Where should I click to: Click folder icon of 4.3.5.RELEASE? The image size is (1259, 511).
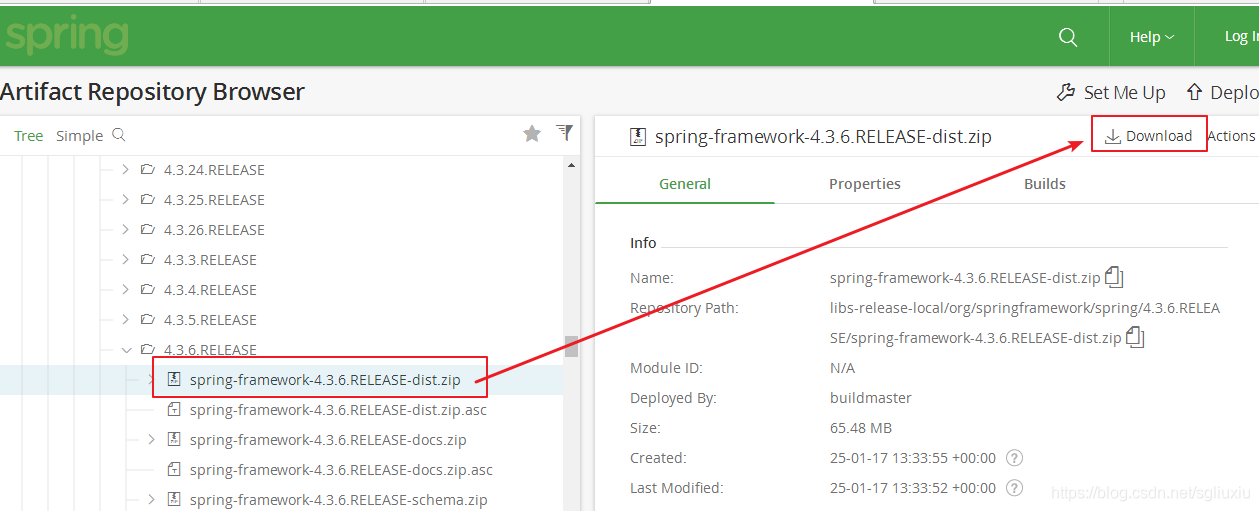(x=148, y=320)
